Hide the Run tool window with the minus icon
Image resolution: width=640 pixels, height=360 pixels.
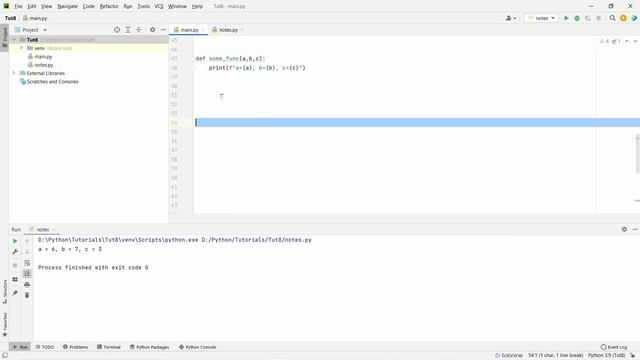click(x=635, y=229)
